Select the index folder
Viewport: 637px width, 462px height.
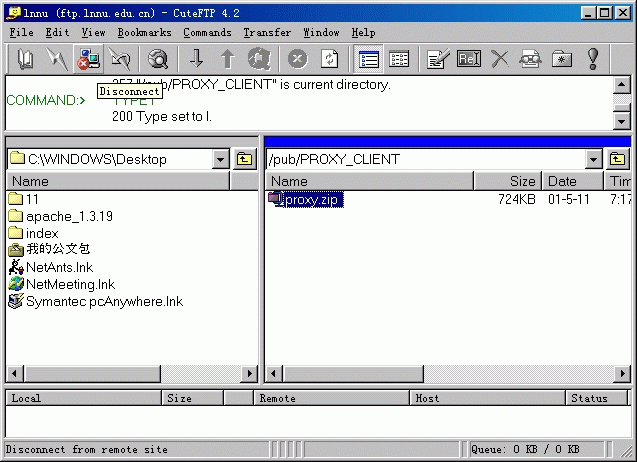(33, 233)
